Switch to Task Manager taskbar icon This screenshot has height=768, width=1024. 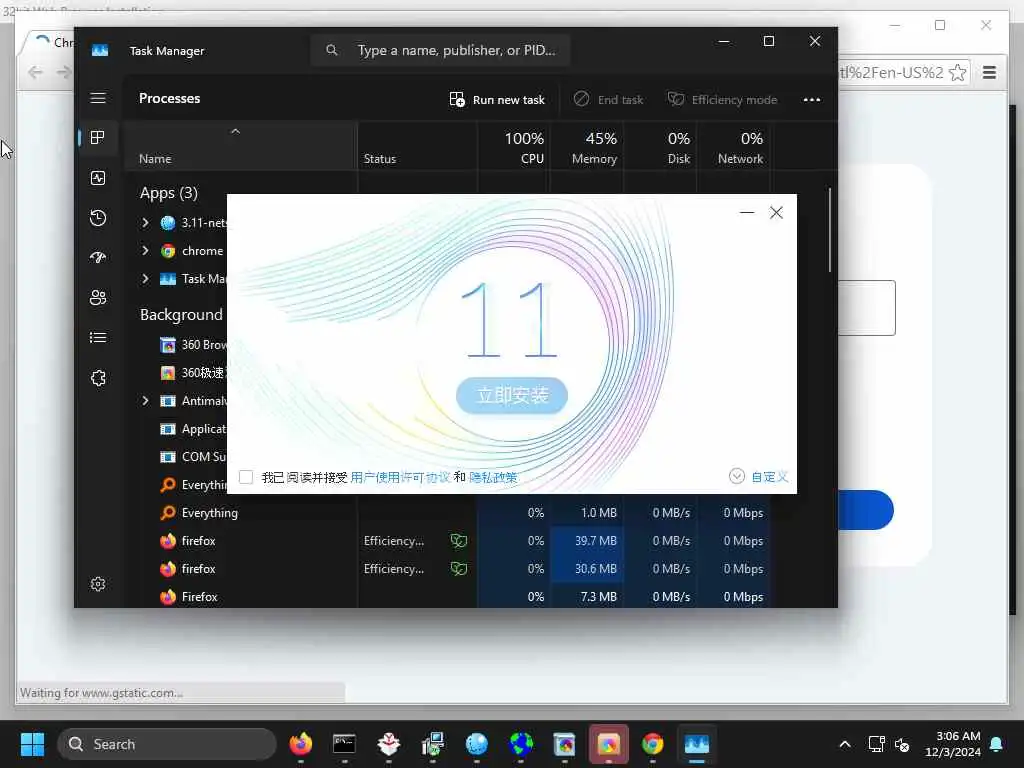[x=697, y=744]
